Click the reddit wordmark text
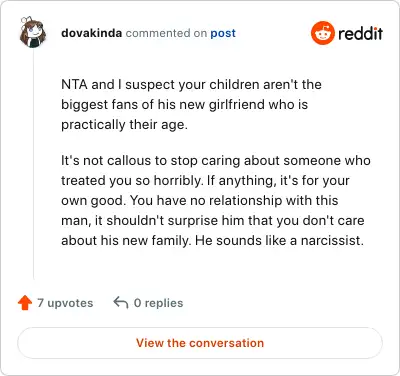Screen dimensions: 400x376 point(360,33)
